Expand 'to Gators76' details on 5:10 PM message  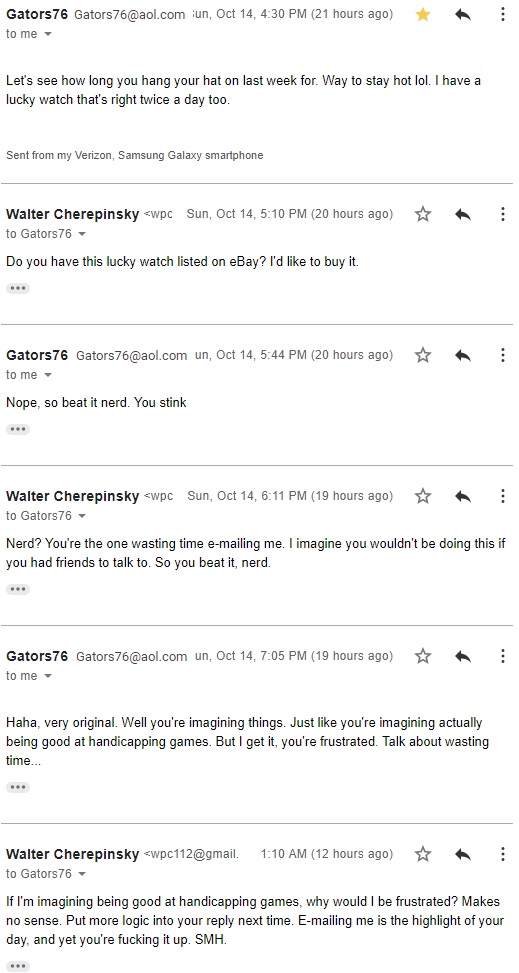pos(82,235)
